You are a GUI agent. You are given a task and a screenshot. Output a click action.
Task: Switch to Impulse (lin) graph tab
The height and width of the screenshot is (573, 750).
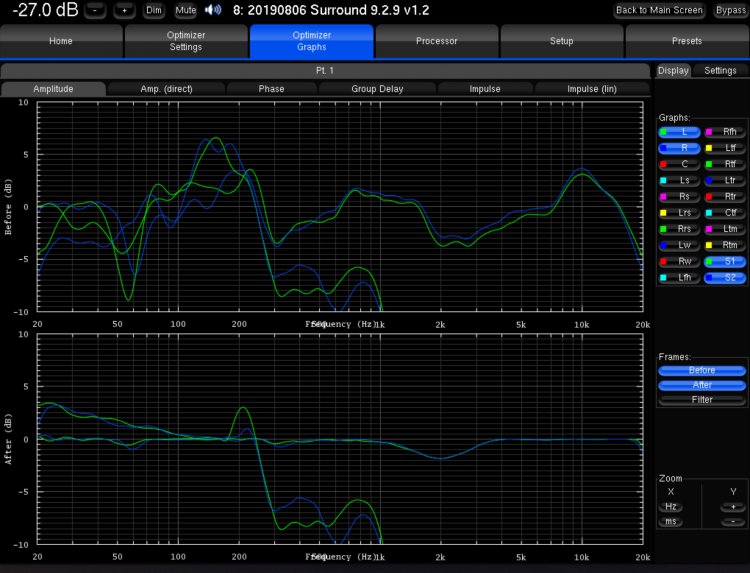(x=592, y=89)
